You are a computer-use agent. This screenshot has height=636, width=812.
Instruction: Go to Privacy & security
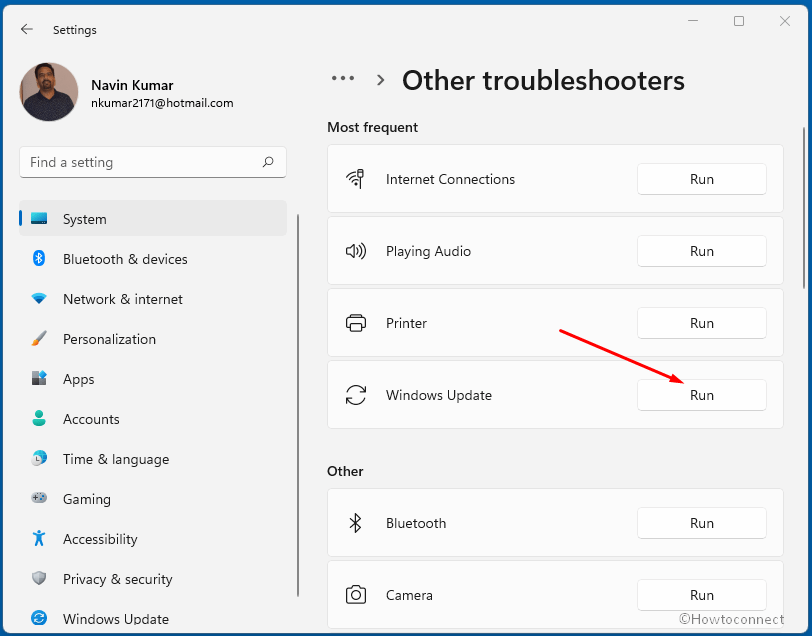pos(153,579)
